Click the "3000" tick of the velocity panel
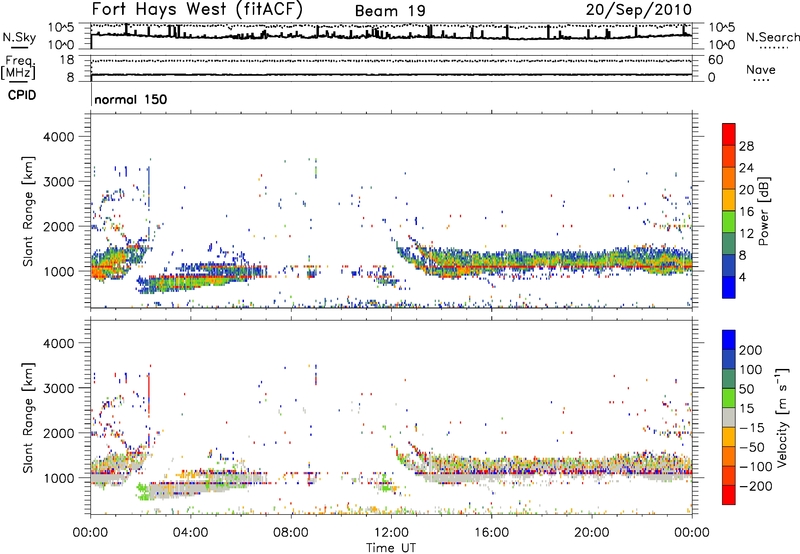 (x=58, y=388)
